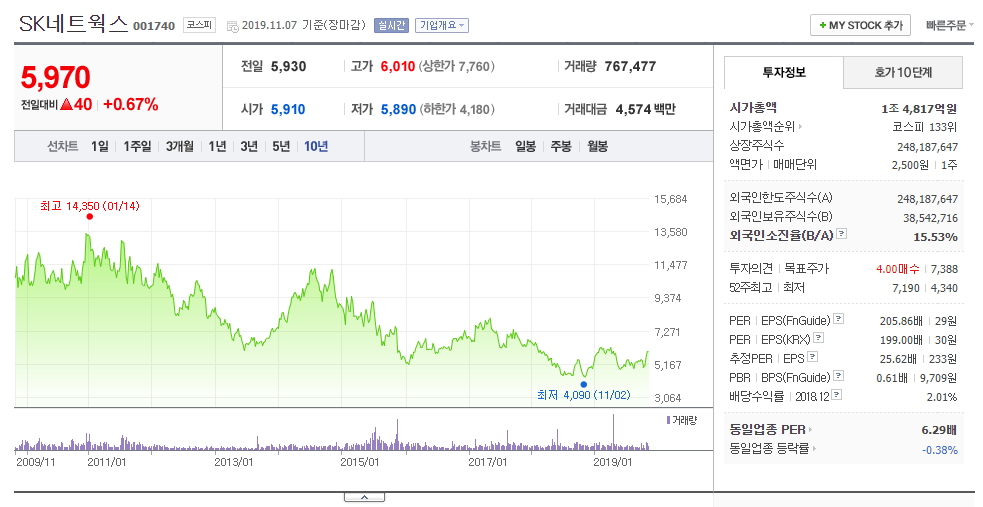Screen dimensions: 983x507
Task: Click the 4.00매수 investment opinion value
Action: coord(898,269)
